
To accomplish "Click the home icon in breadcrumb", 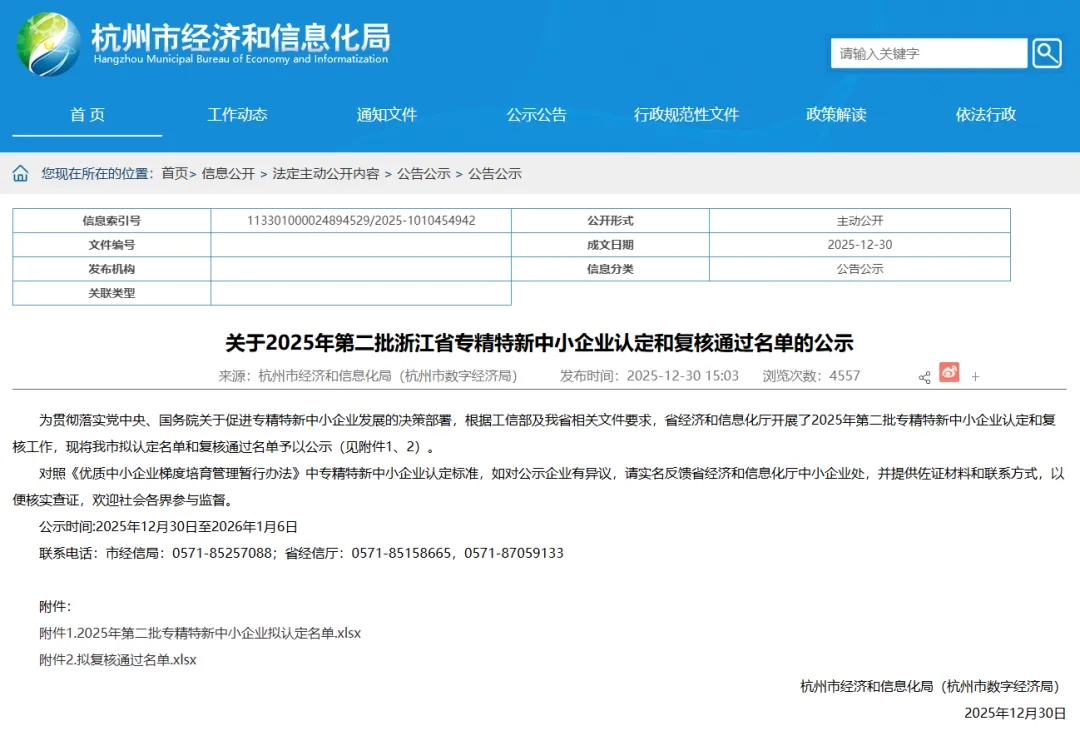I will [20, 174].
